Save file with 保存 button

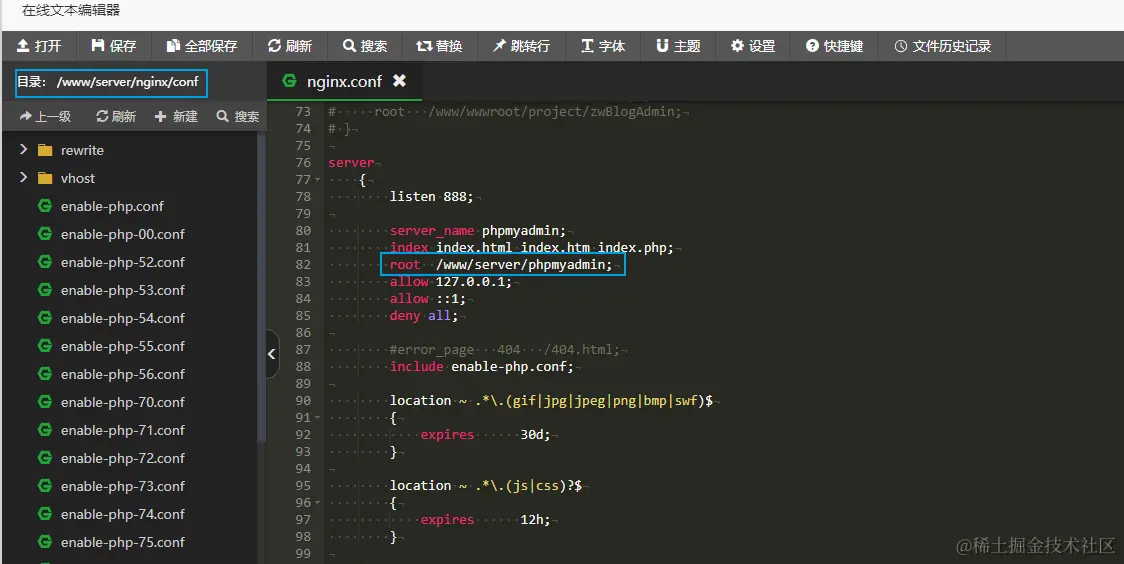click(x=113, y=46)
